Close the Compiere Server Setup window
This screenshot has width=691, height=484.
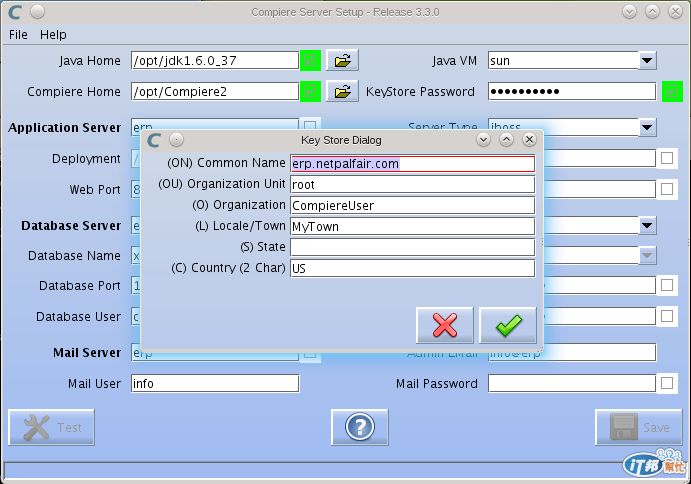(x=675, y=12)
